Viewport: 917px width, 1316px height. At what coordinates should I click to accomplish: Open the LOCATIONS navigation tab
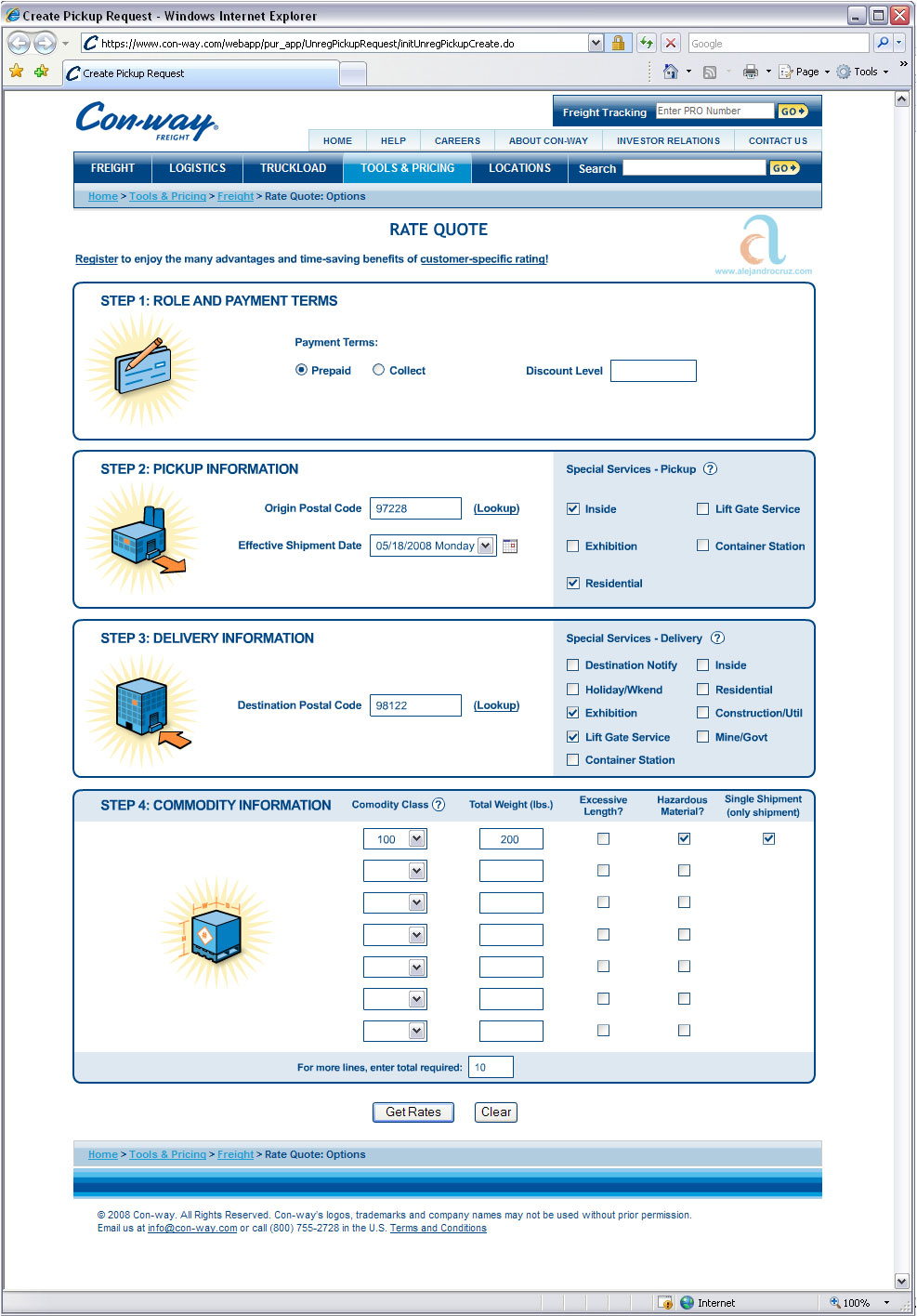[x=519, y=168]
